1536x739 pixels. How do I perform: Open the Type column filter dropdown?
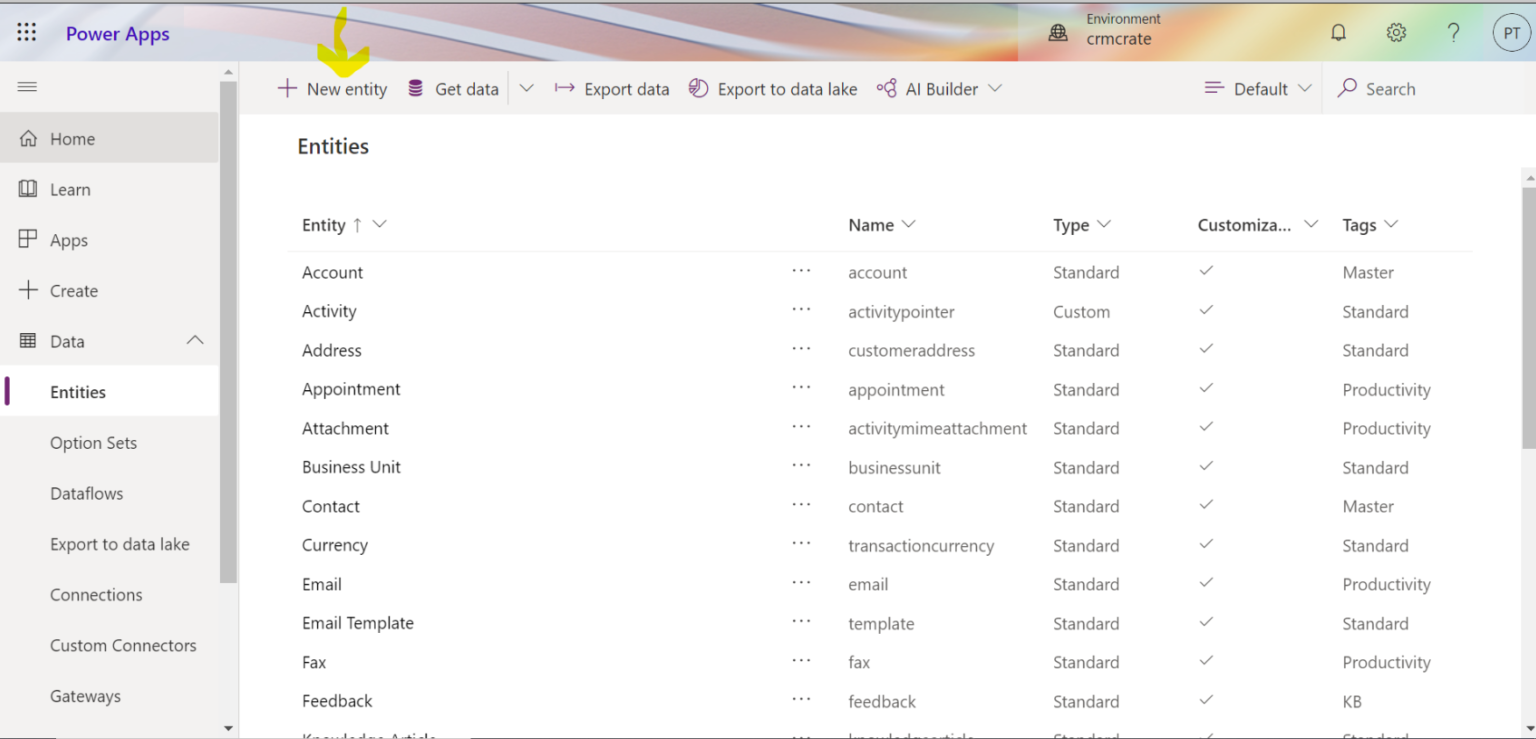click(x=1104, y=224)
